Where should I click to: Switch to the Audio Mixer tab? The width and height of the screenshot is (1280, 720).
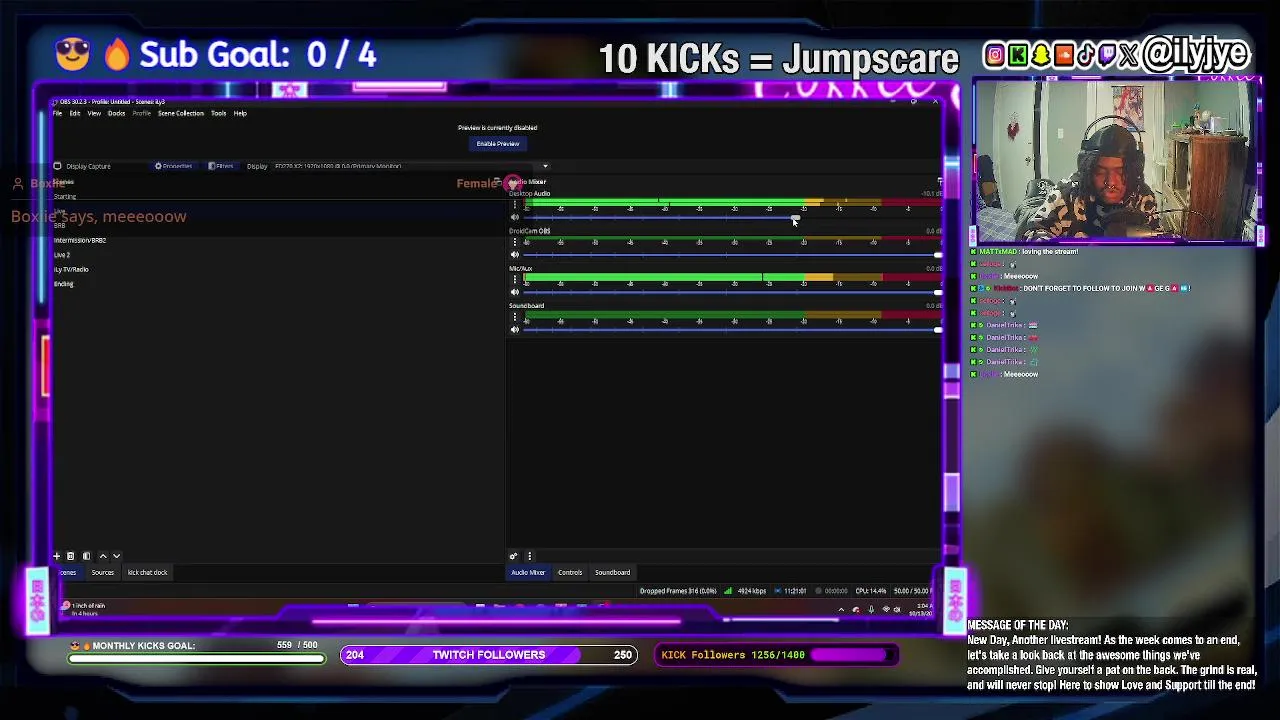click(528, 573)
